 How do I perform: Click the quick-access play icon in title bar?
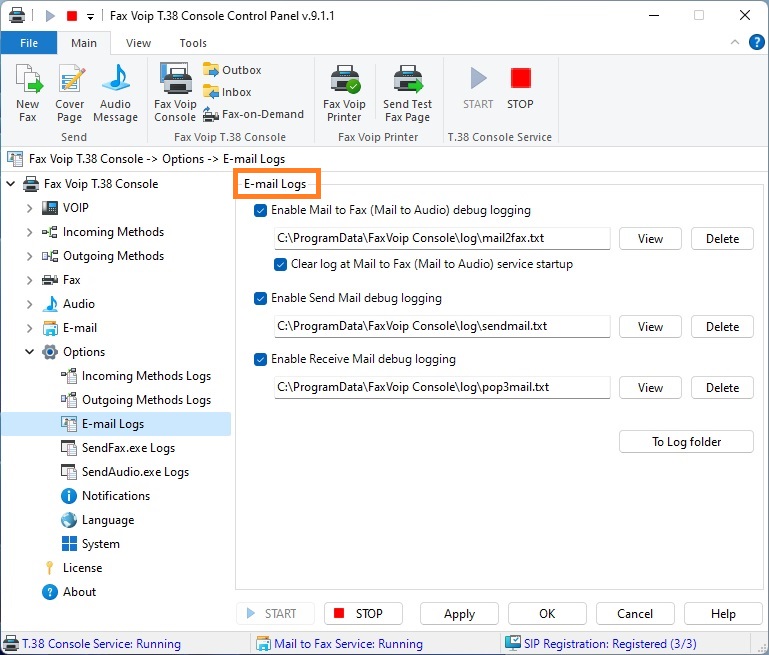pyautogui.click(x=50, y=16)
